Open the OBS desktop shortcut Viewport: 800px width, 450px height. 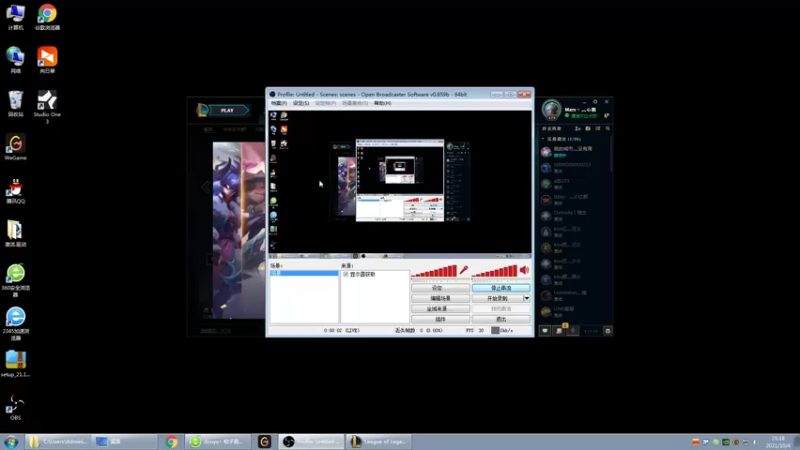point(15,407)
